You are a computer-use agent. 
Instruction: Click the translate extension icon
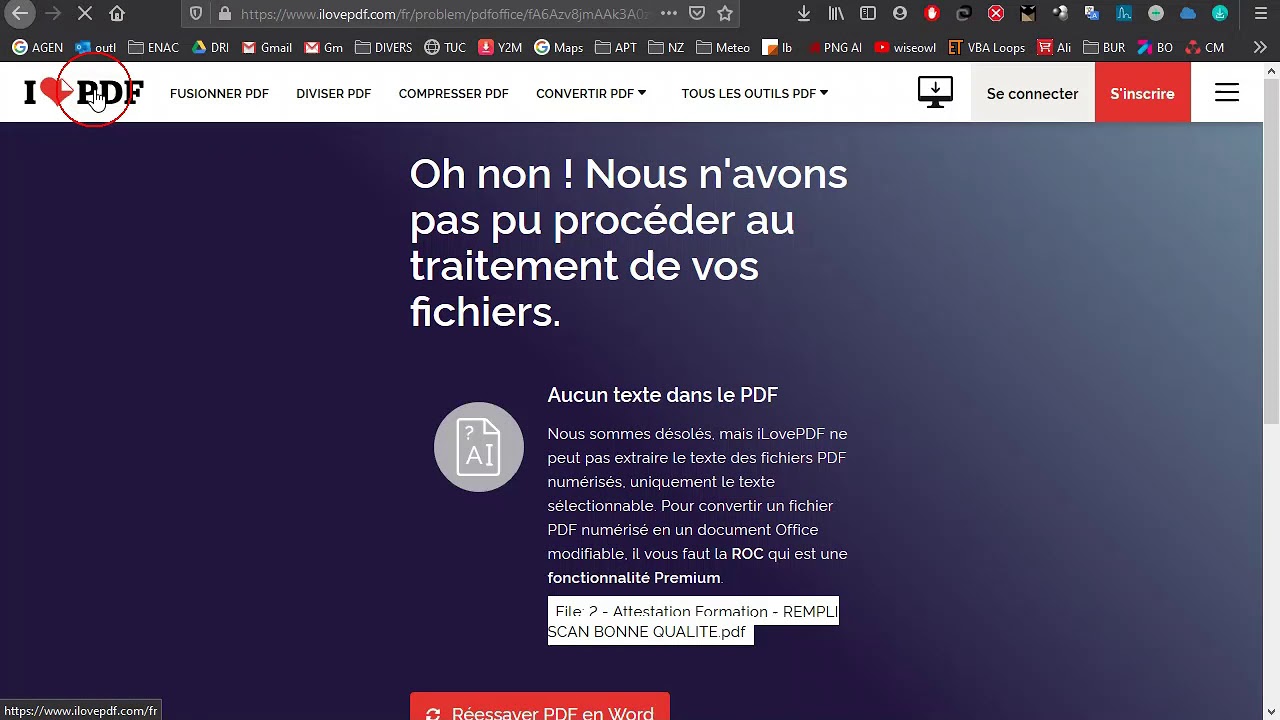pyautogui.click(x=1092, y=14)
